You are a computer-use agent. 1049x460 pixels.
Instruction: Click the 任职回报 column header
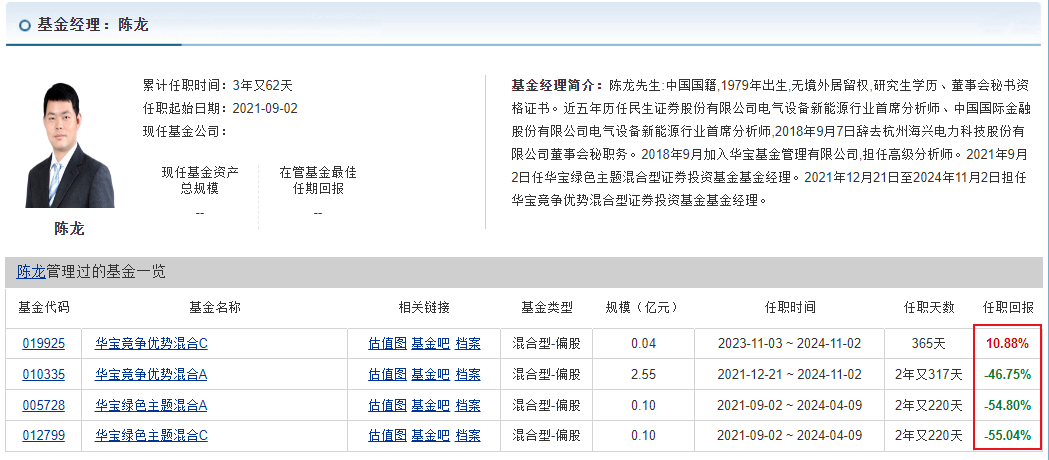pyautogui.click(x=1007, y=307)
